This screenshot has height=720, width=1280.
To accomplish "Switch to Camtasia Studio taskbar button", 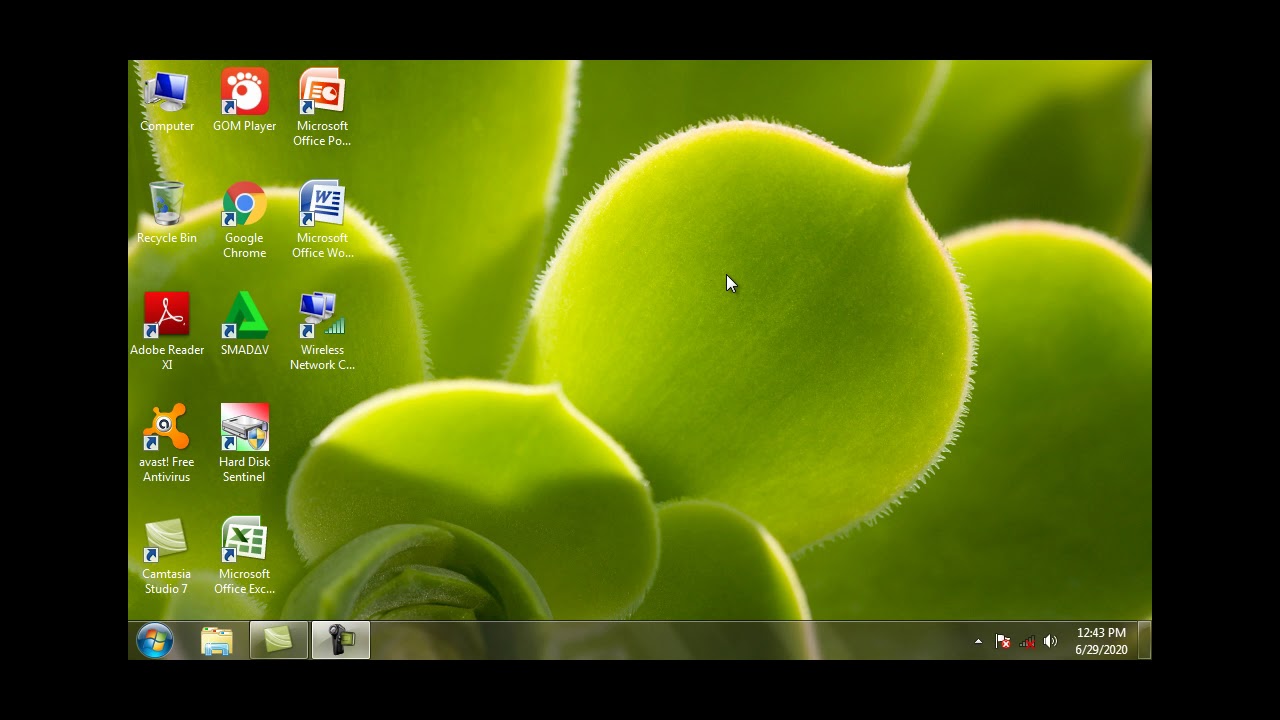I will pyautogui.click(x=278, y=641).
